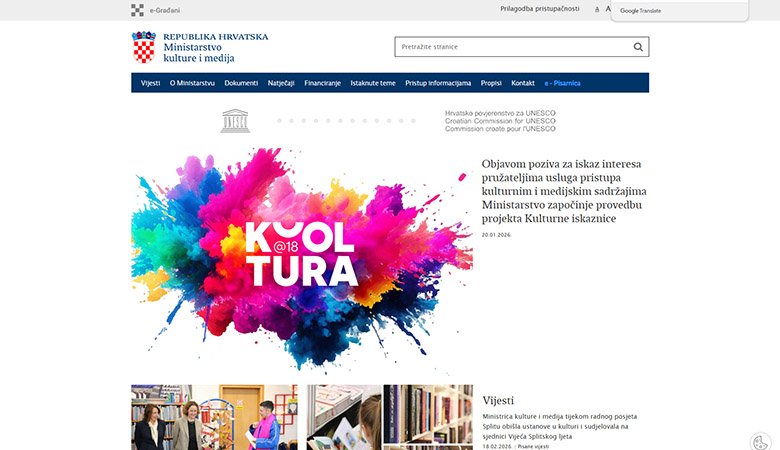The width and height of the screenshot is (780, 450).
Task: Open the Vijesti menu item
Action: (x=151, y=83)
